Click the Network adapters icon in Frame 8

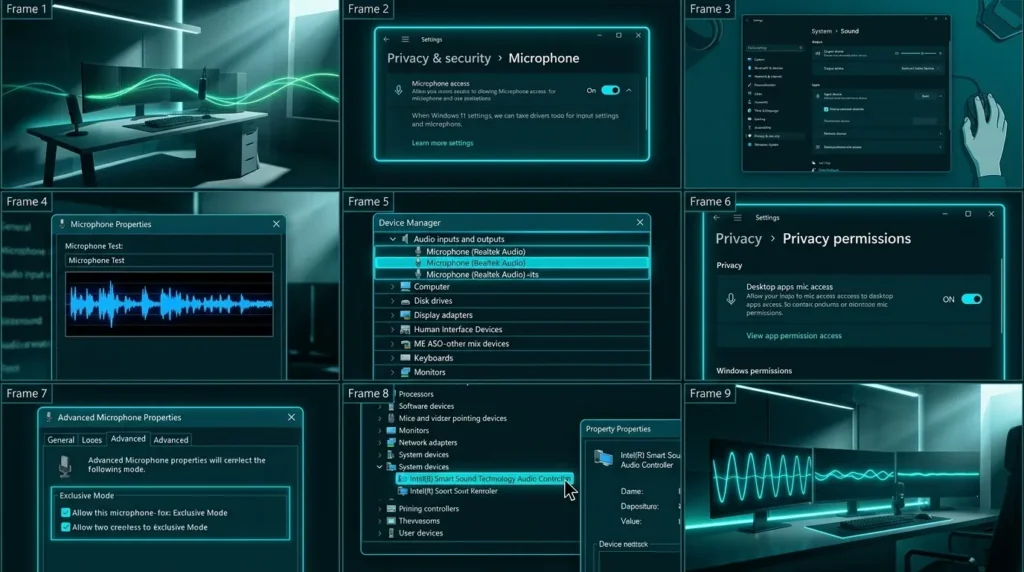(x=391, y=443)
